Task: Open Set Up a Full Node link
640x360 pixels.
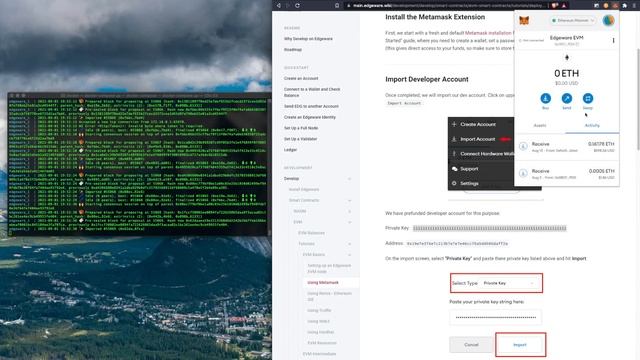Action: 301,128
